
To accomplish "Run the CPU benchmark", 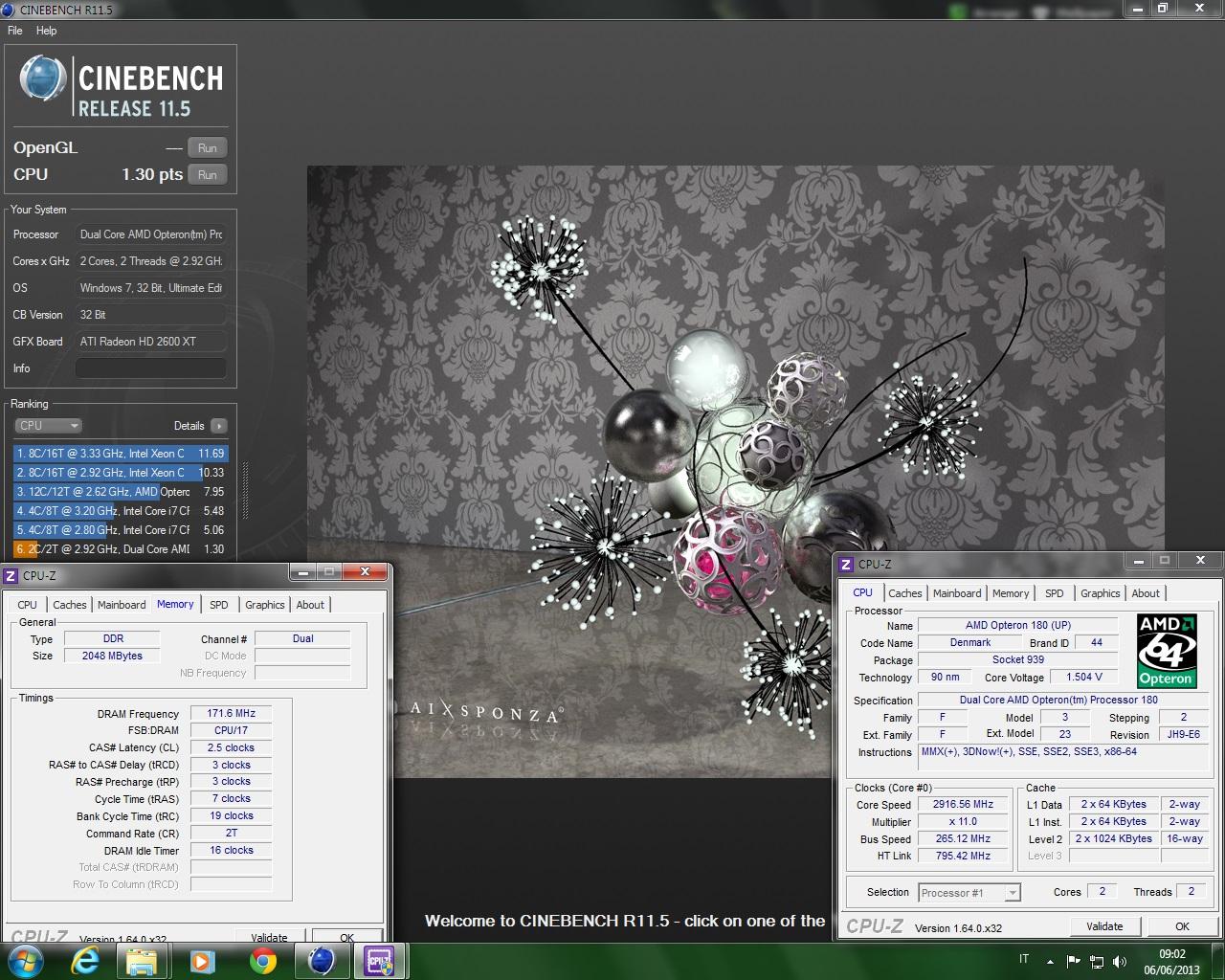I will pos(208,175).
